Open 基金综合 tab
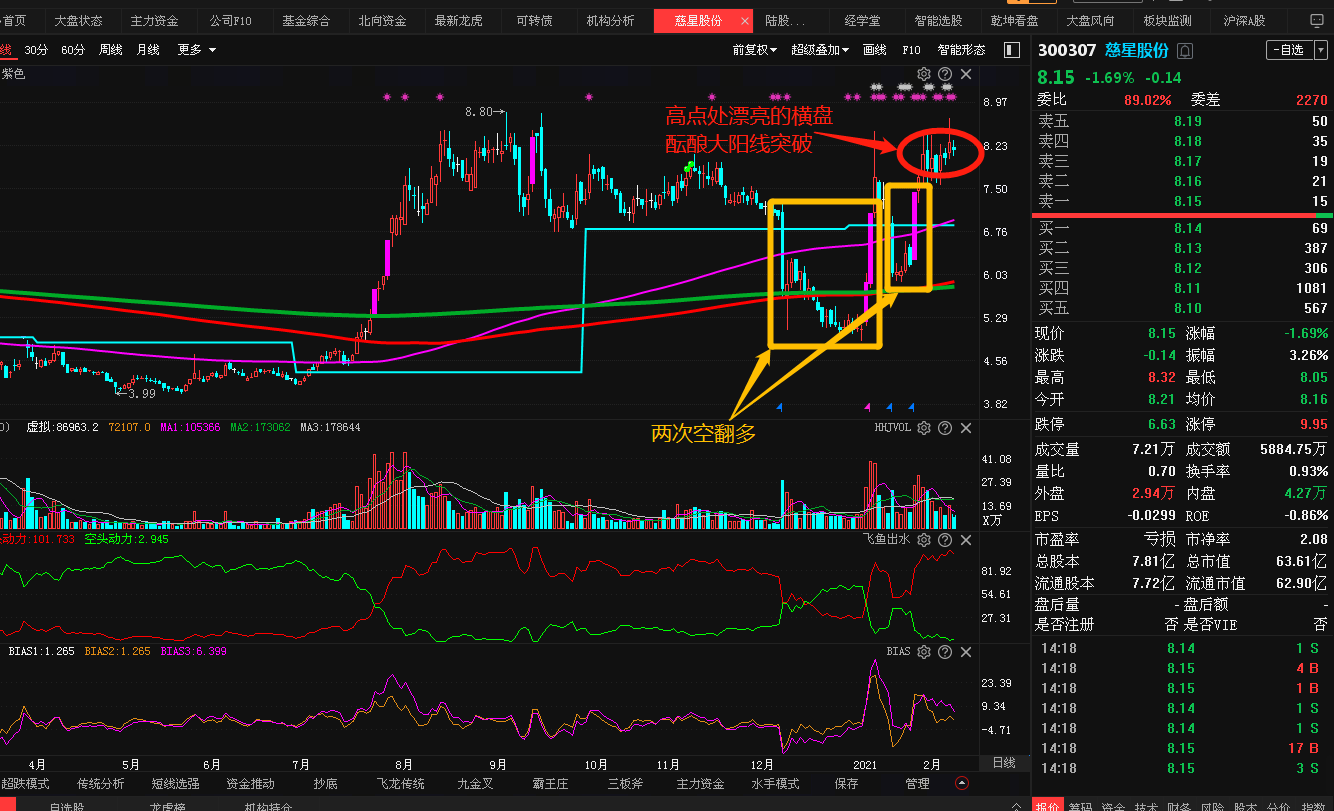Viewport: 1334px width, 811px height. pyautogui.click(x=306, y=21)
